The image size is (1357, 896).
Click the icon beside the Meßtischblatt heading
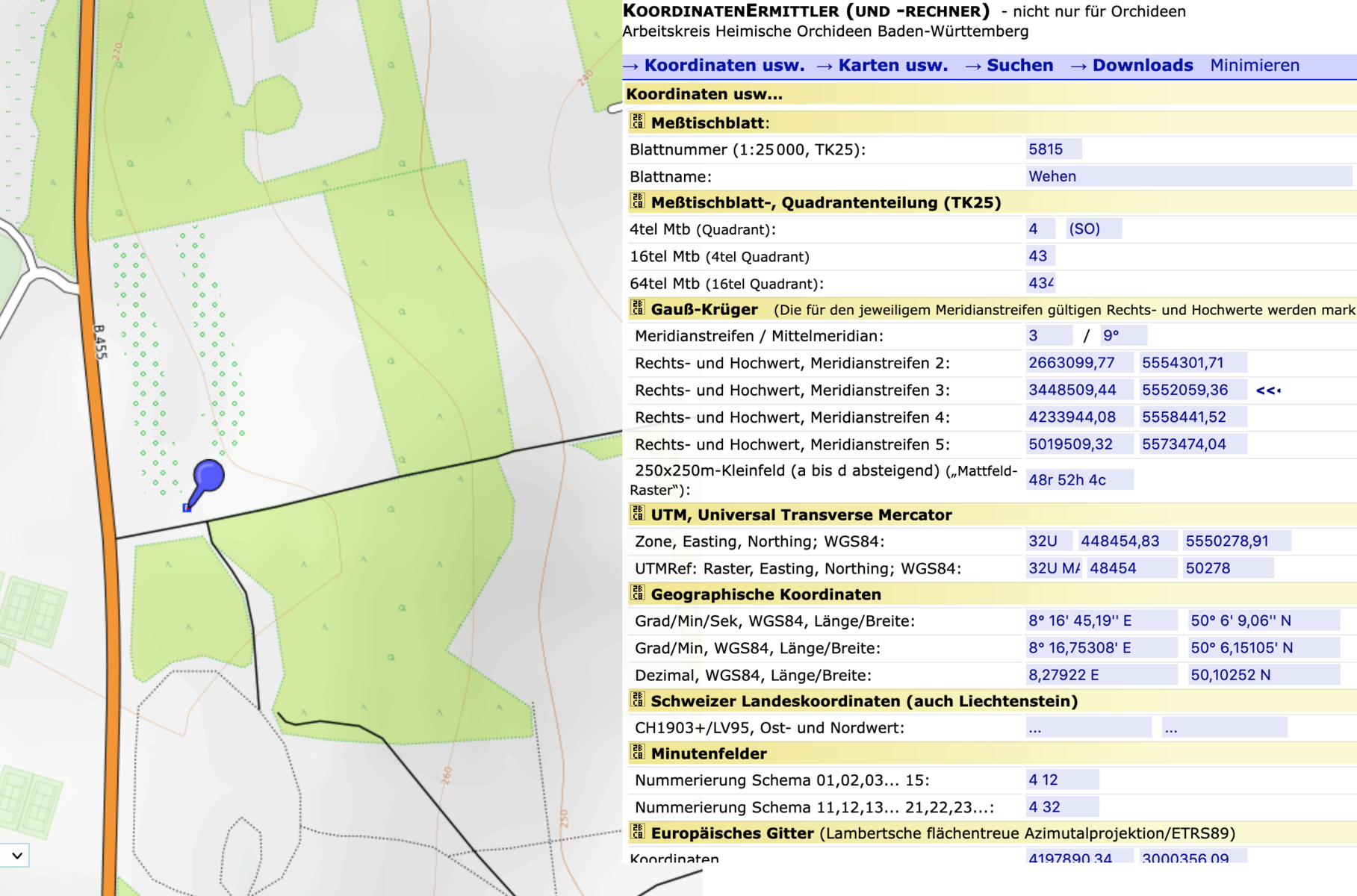[637, 122]
